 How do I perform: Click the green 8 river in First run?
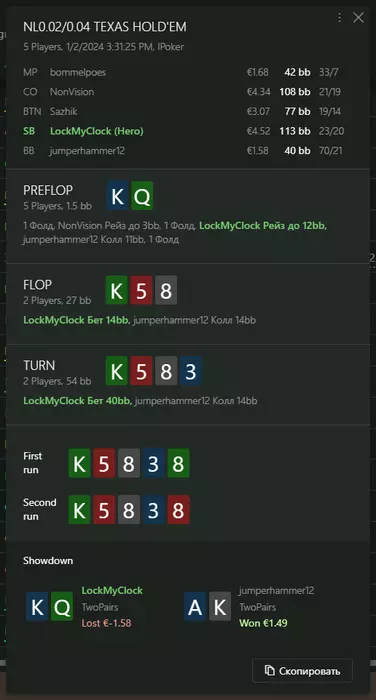coord(178,463)
